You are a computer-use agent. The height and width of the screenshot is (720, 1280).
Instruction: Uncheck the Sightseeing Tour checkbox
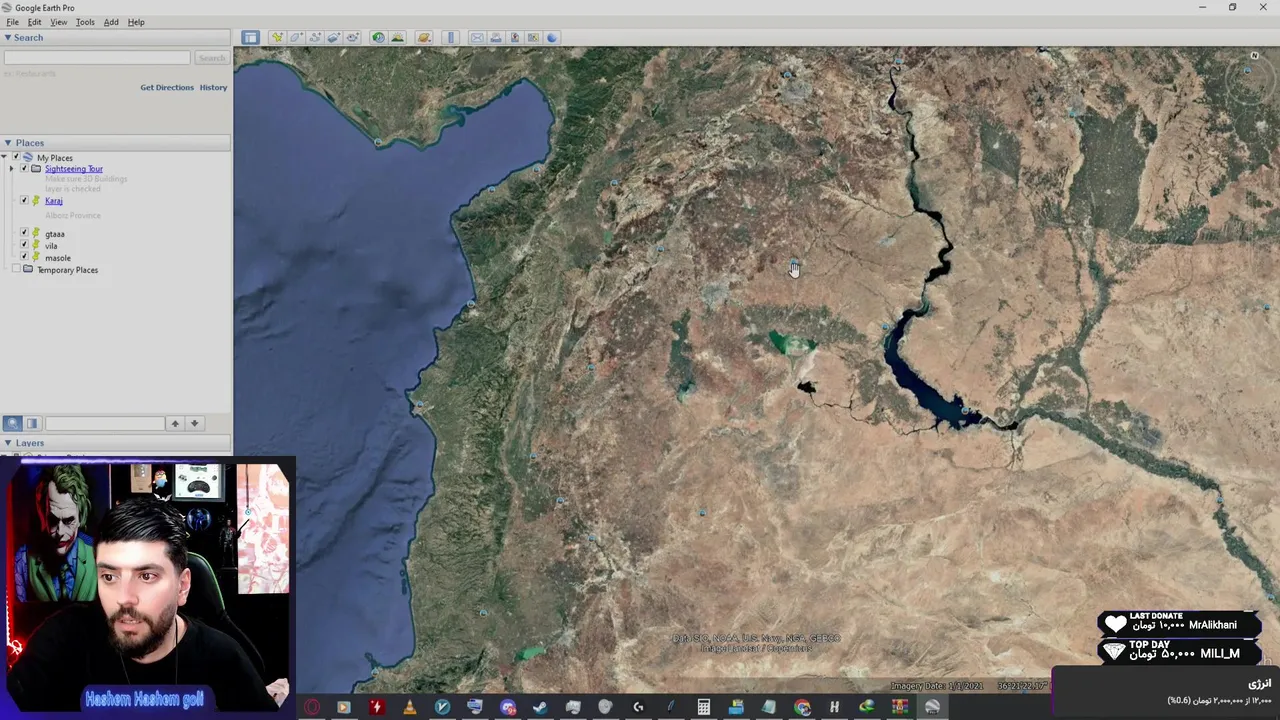(x=24, y=169)
